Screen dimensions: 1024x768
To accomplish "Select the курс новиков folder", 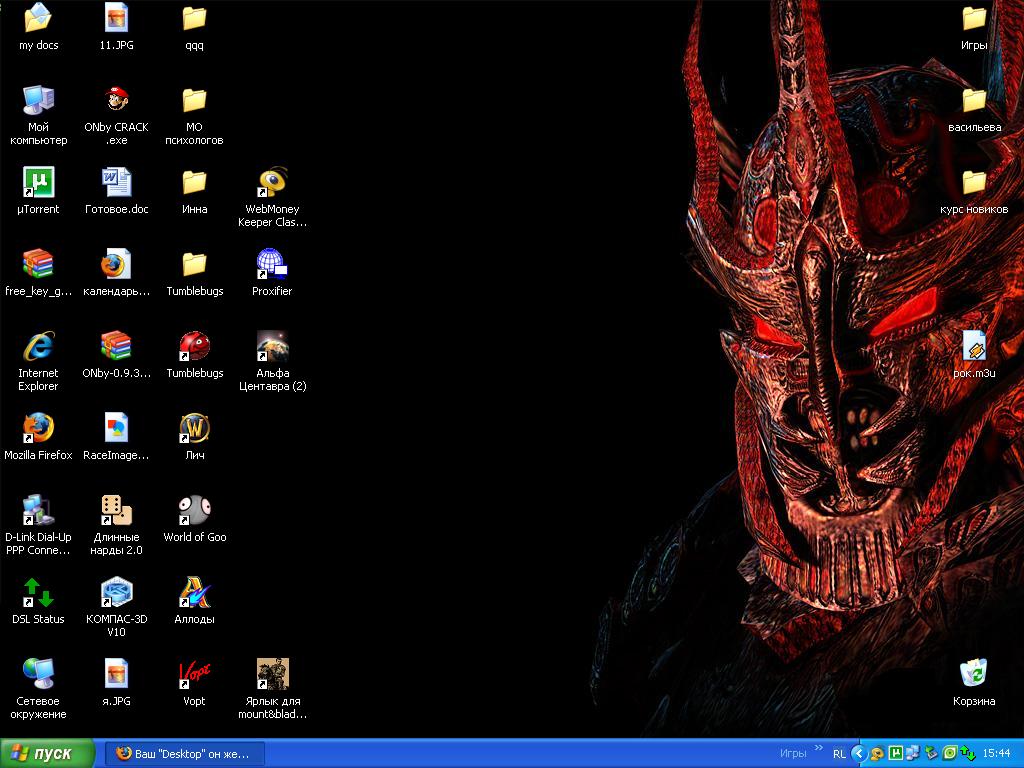I will pos(974,182).
